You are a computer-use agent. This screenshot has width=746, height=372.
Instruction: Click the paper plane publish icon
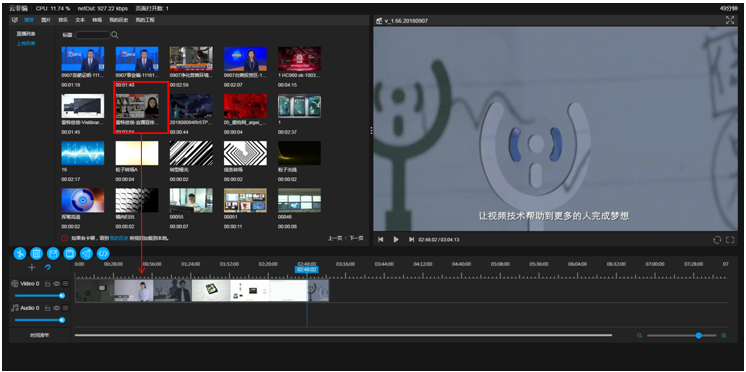click(86, 254)
